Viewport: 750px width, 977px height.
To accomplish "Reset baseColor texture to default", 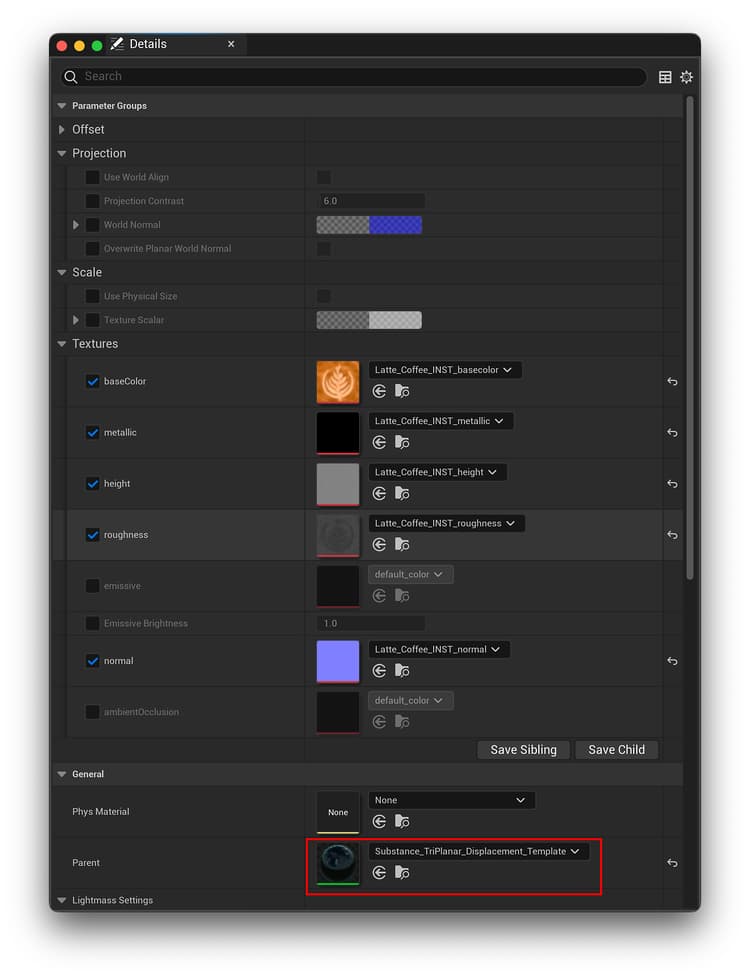I will click(672, 381).
